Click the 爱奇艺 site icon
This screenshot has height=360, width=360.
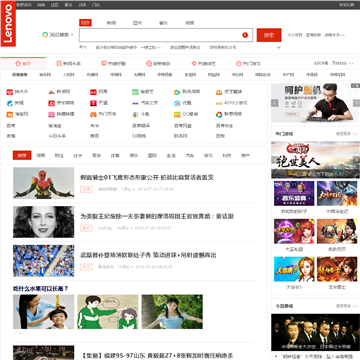pyautogui.click(x=135, y=92)
